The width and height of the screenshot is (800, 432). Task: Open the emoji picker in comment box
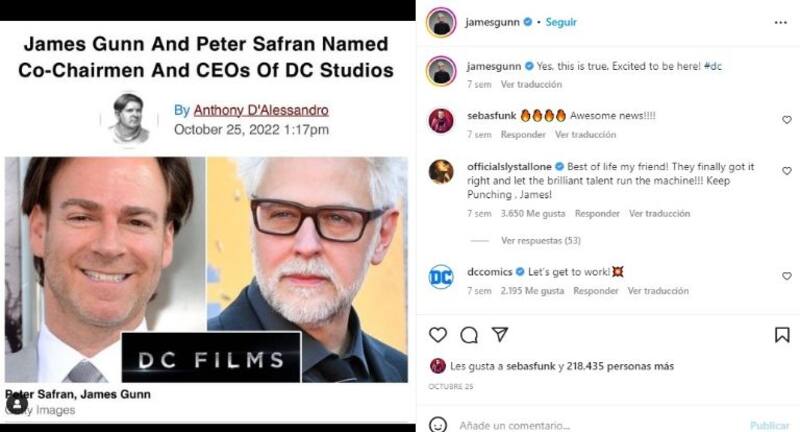point(437,424)
